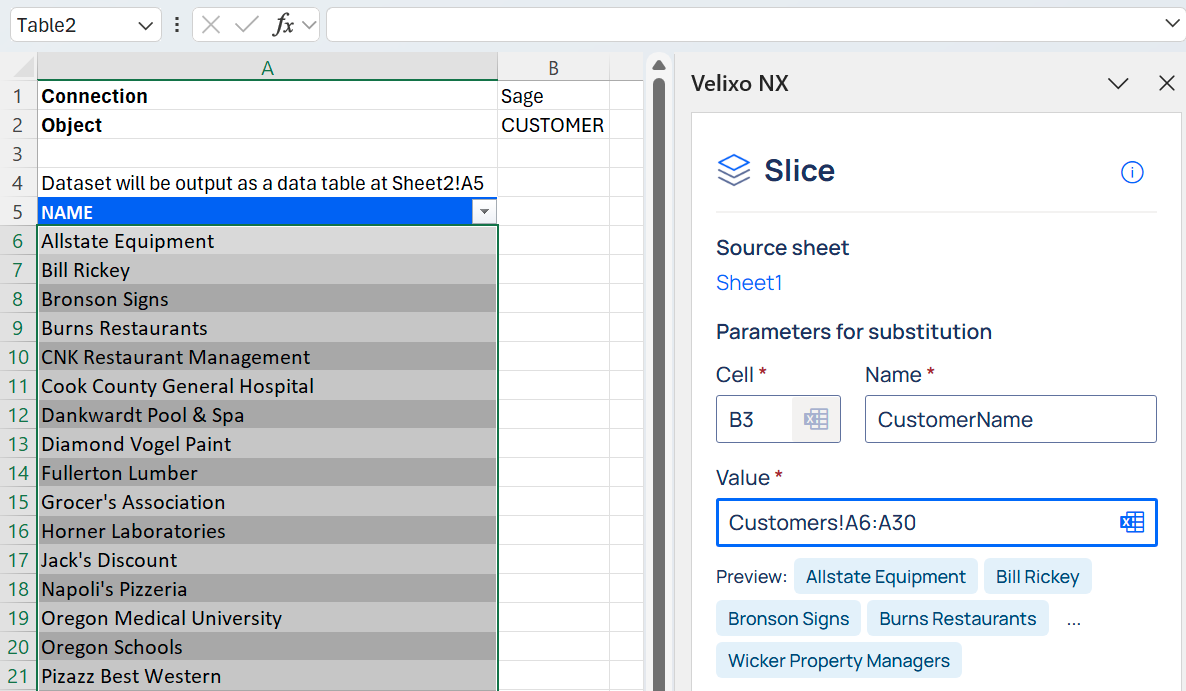The image size is (1186, 691).
Task: Open the Velixo NX pane options chevron
Action: coord(1118,84)
